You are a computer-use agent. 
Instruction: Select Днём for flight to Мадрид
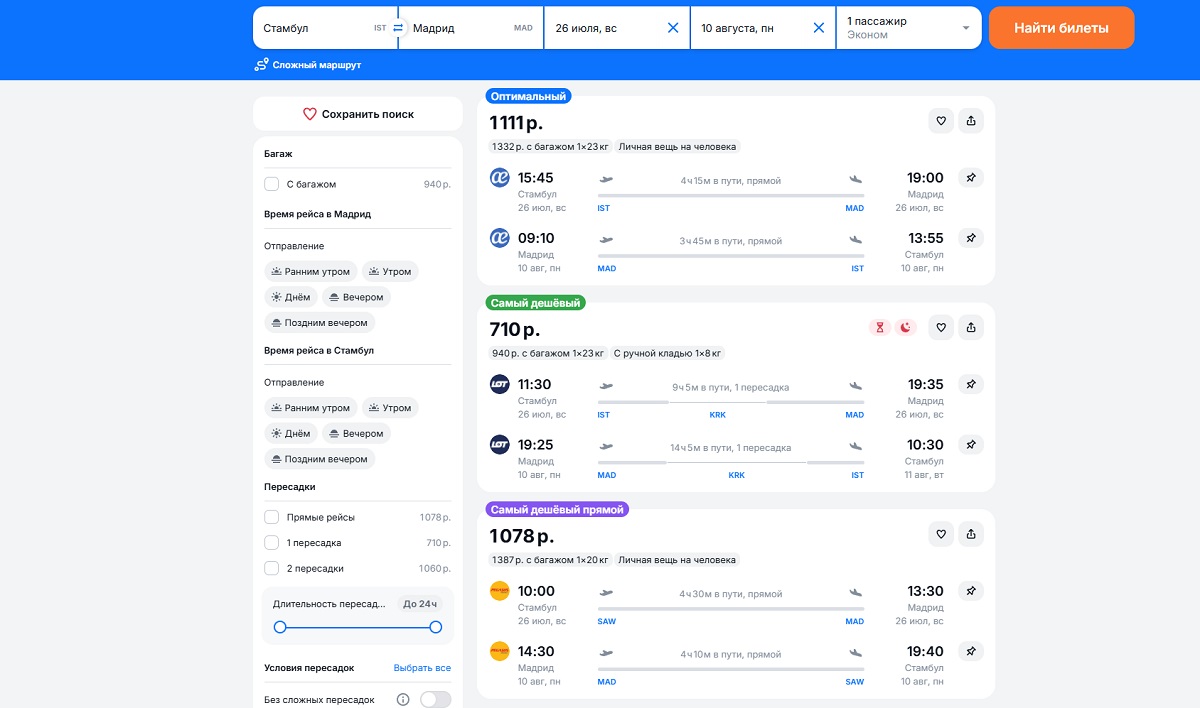point(291,297)
